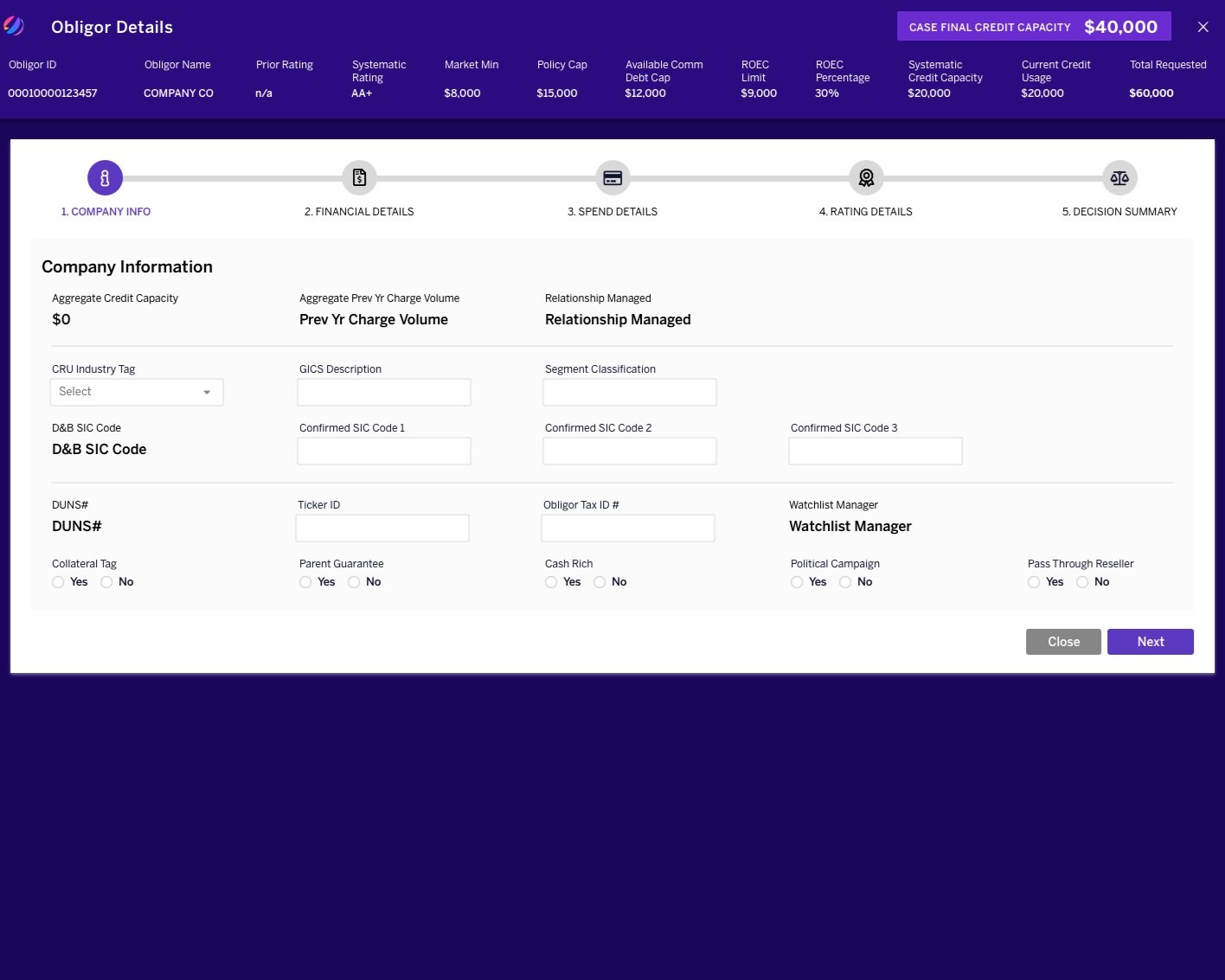Select the 4. RATING DETAILS tab label
Screen dimensions: 1225x980
click(866, 212)
